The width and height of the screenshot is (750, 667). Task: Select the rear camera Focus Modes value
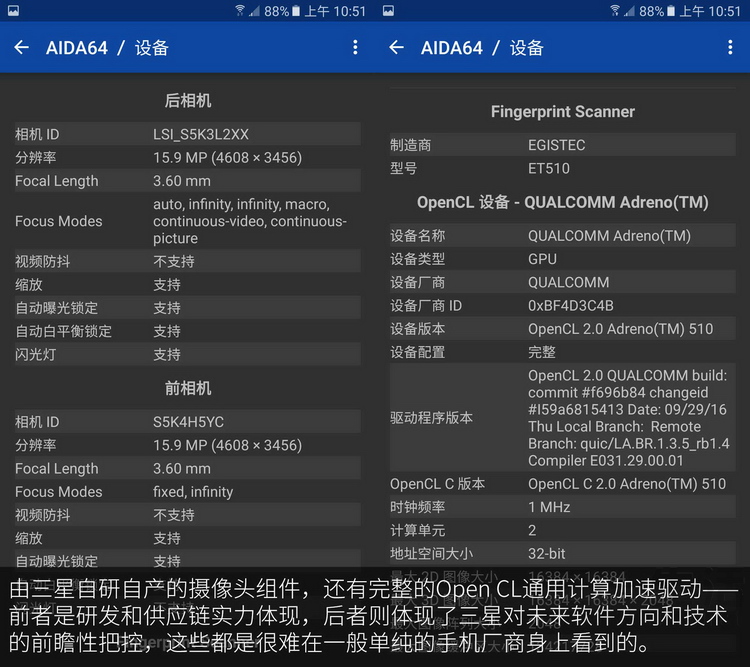click(x=250, y=221)
